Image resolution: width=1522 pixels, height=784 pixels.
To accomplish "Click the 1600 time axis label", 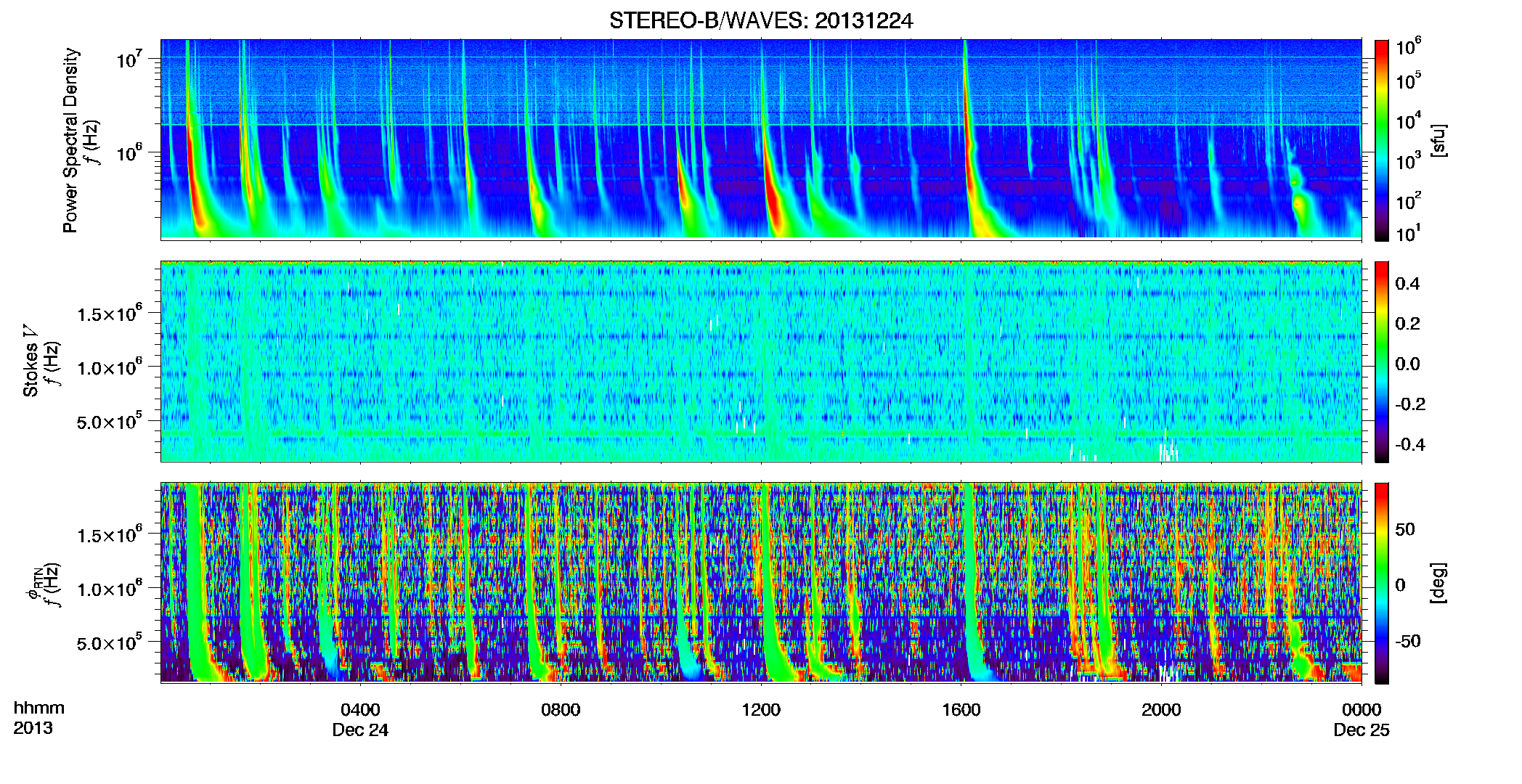I will [x=961, y=710].
